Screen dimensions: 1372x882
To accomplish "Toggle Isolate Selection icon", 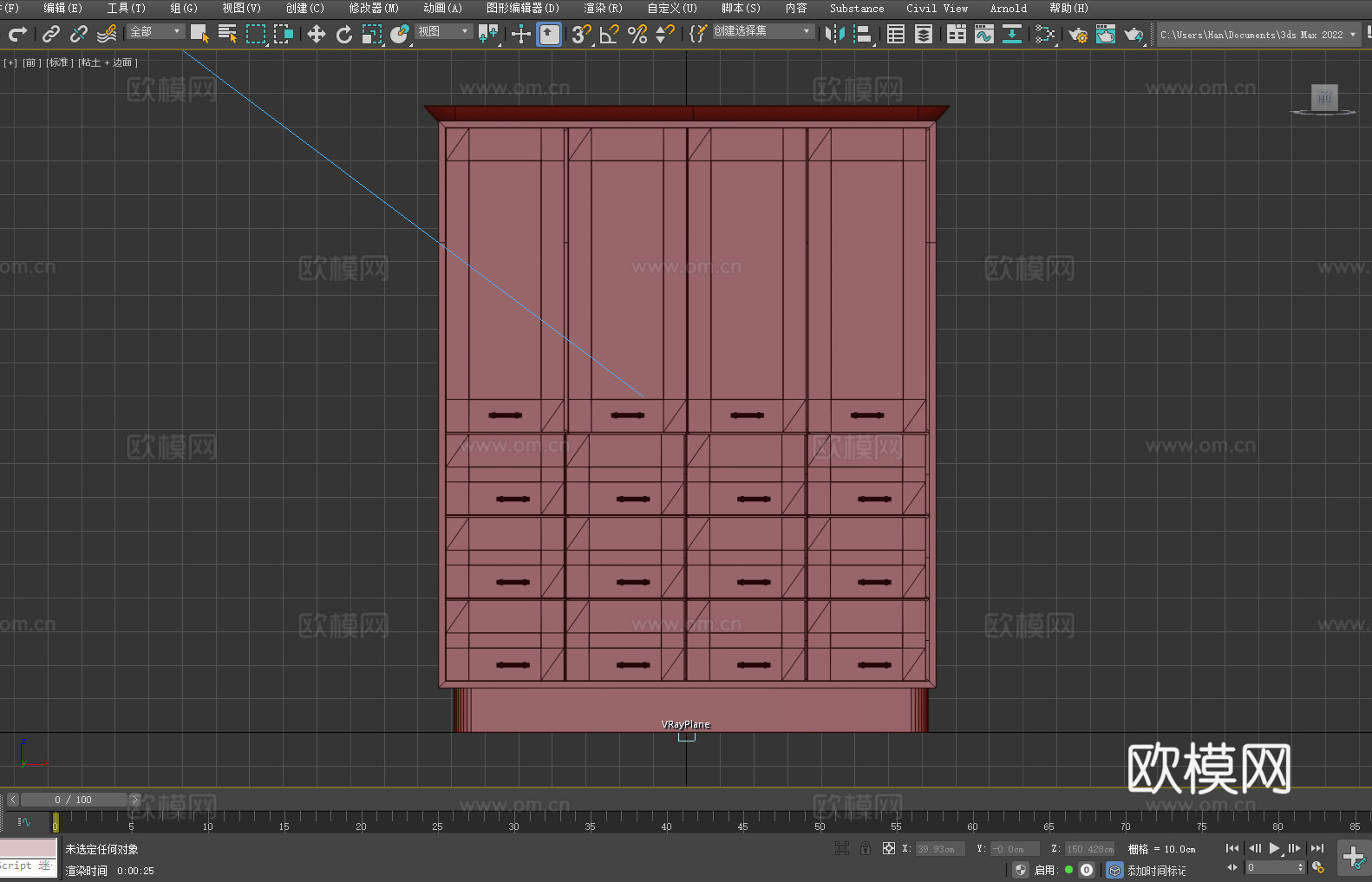I will (x=841, y=848).
